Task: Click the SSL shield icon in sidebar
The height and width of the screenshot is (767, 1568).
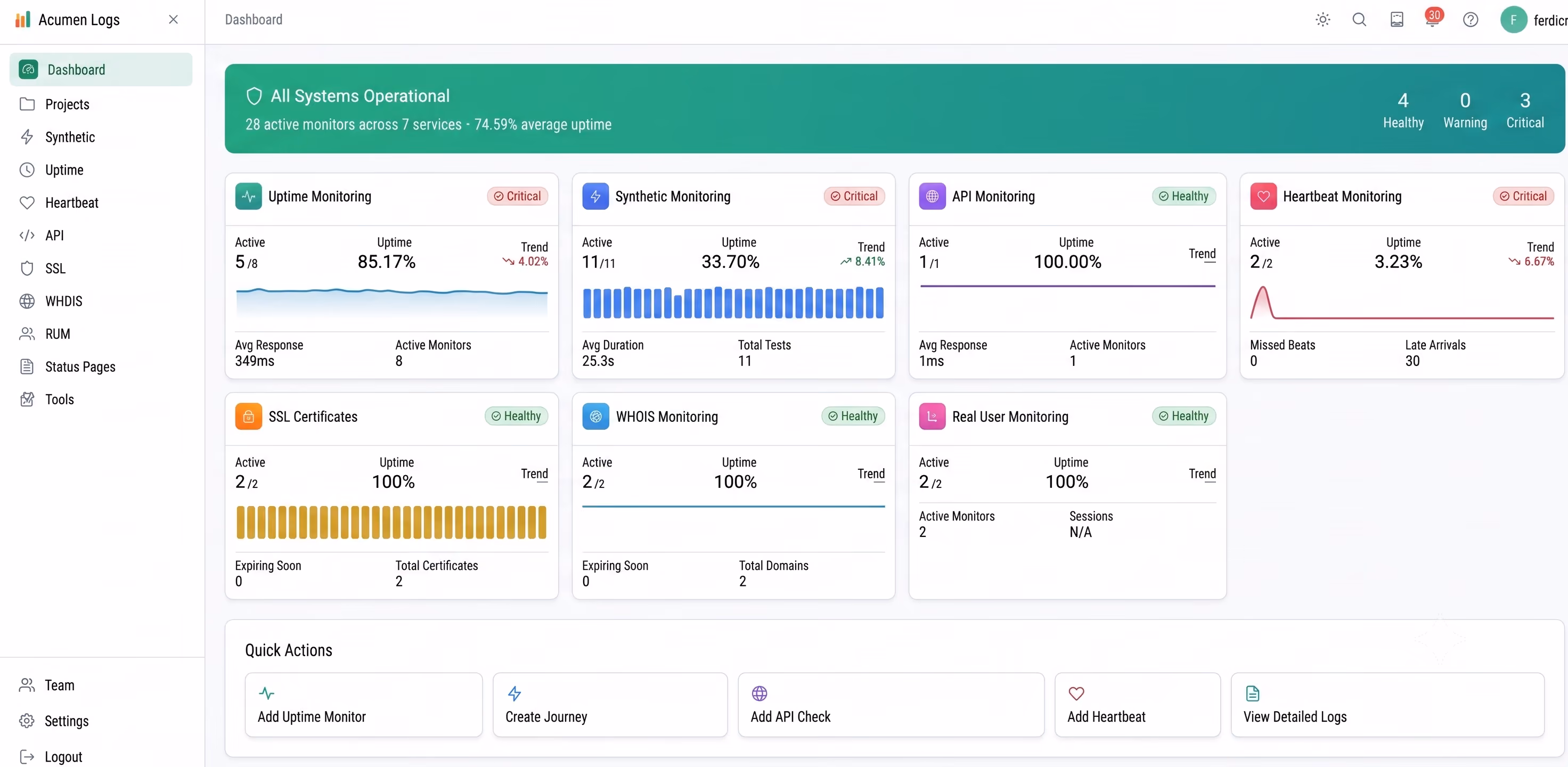Action: pos(27,268)
